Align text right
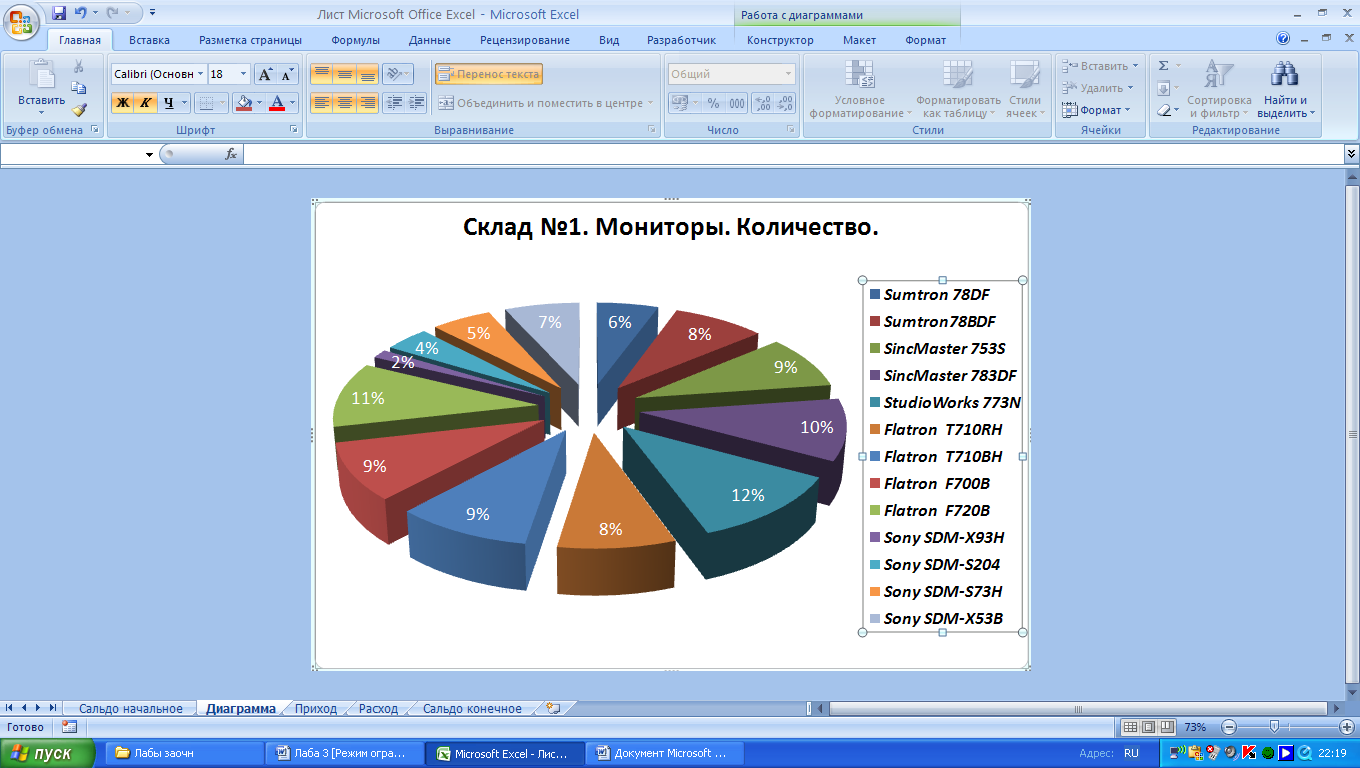 pos(367,102)
